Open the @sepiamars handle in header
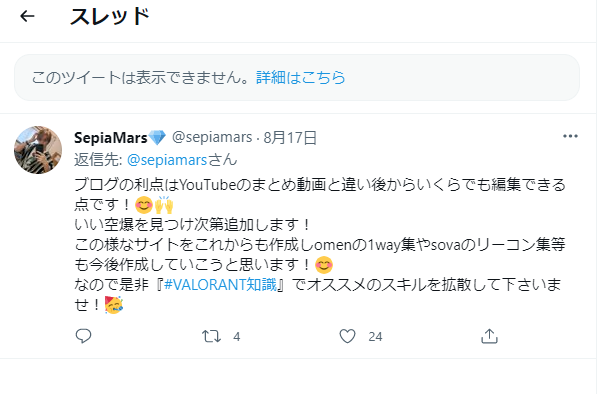This screenshot has width=613, height=394. (x=212, y=137)
